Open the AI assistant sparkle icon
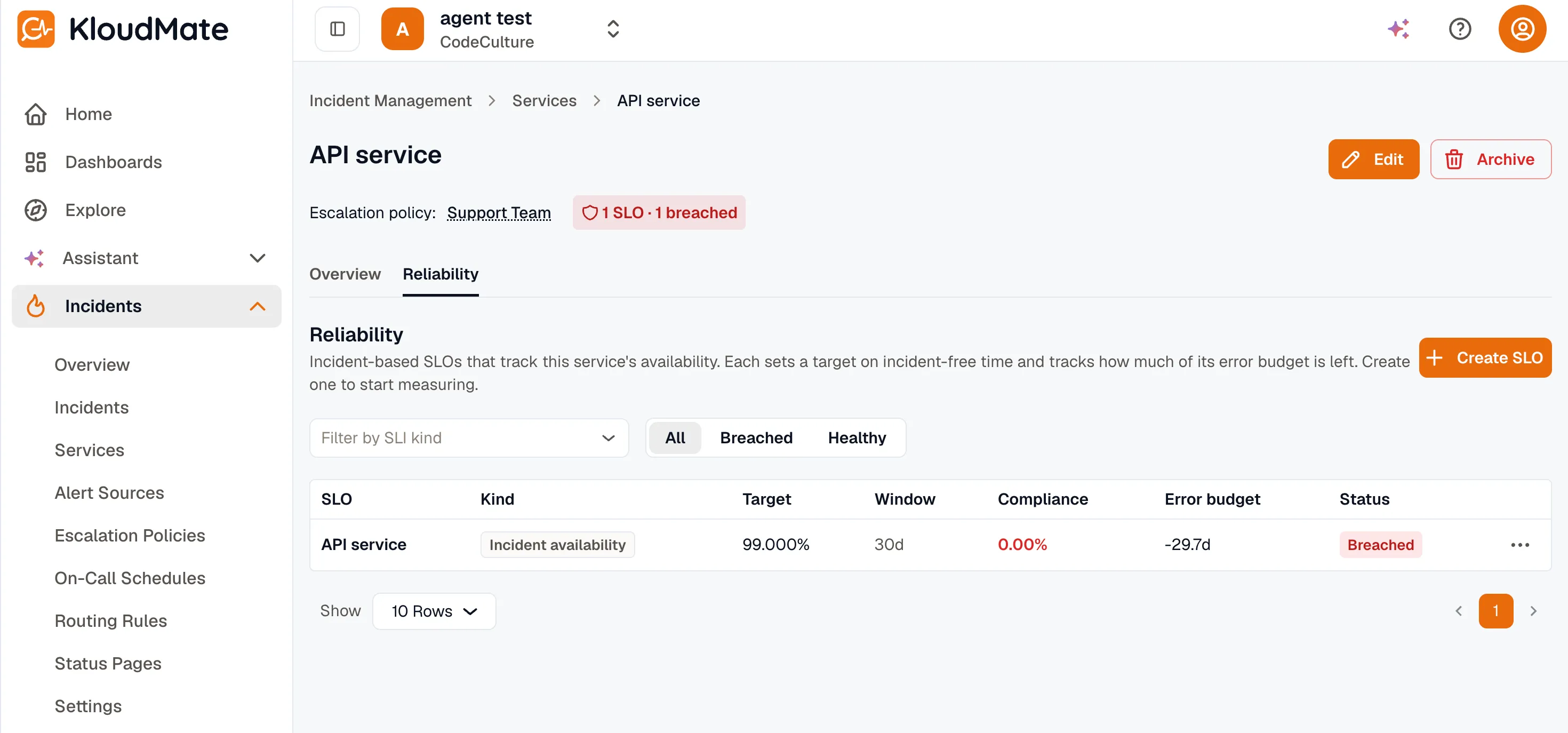Screen dimensions: 1568x733 click(x=1398, y=29)
